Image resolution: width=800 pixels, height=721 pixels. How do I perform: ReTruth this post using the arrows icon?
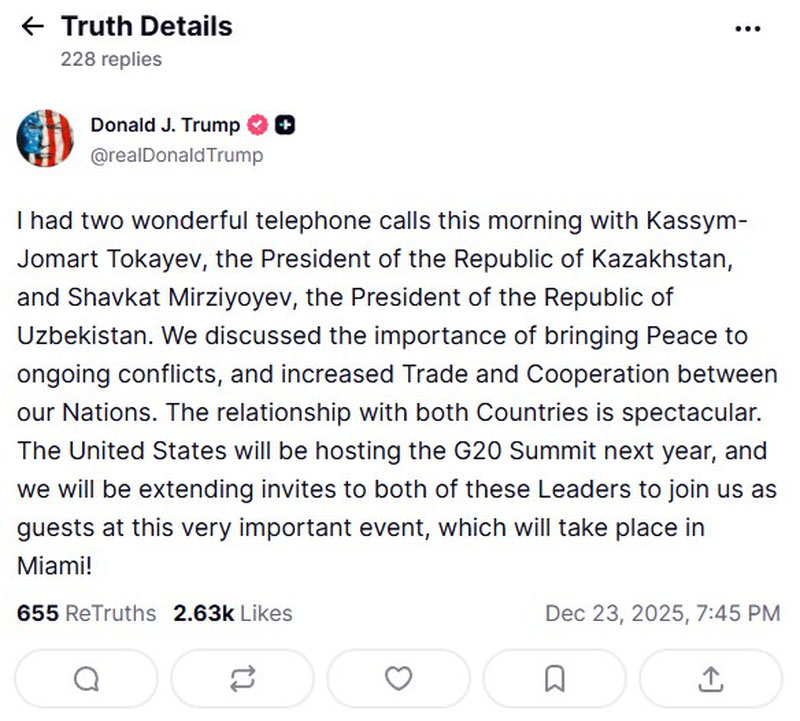click(242, 679)
